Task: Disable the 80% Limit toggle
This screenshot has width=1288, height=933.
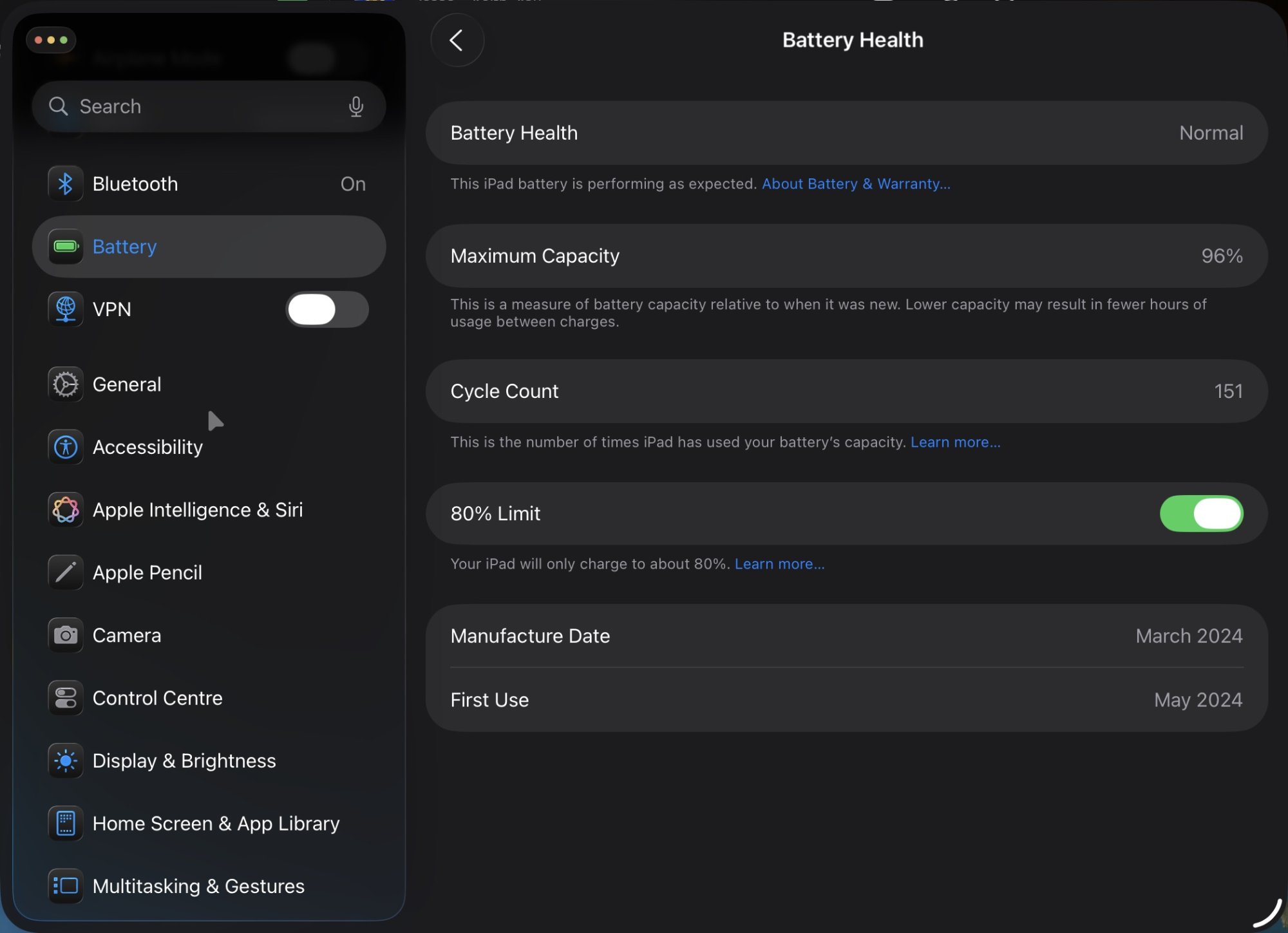Action: pos(1201,514)
